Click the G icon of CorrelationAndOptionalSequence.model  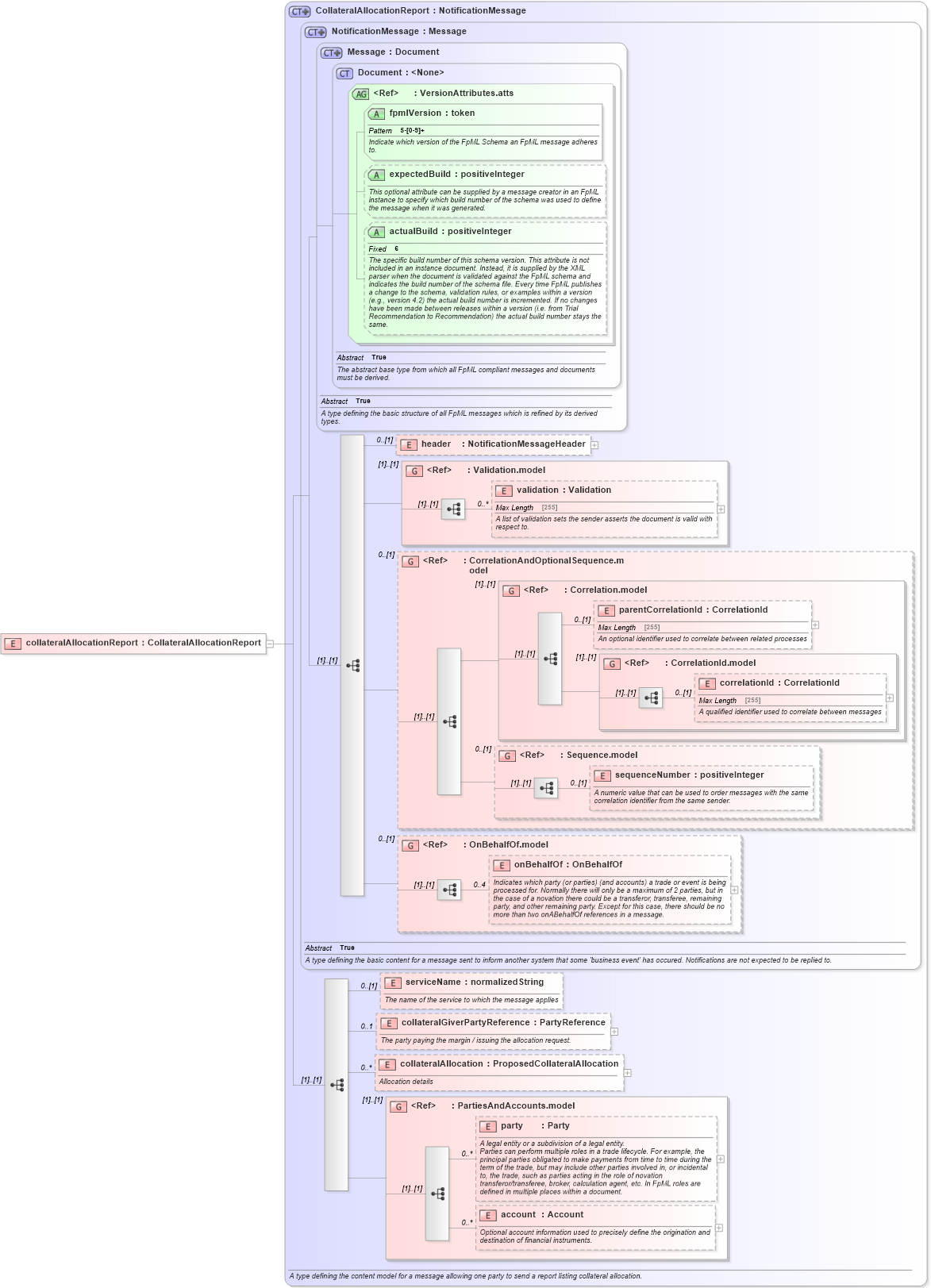[x=410, y=561]
